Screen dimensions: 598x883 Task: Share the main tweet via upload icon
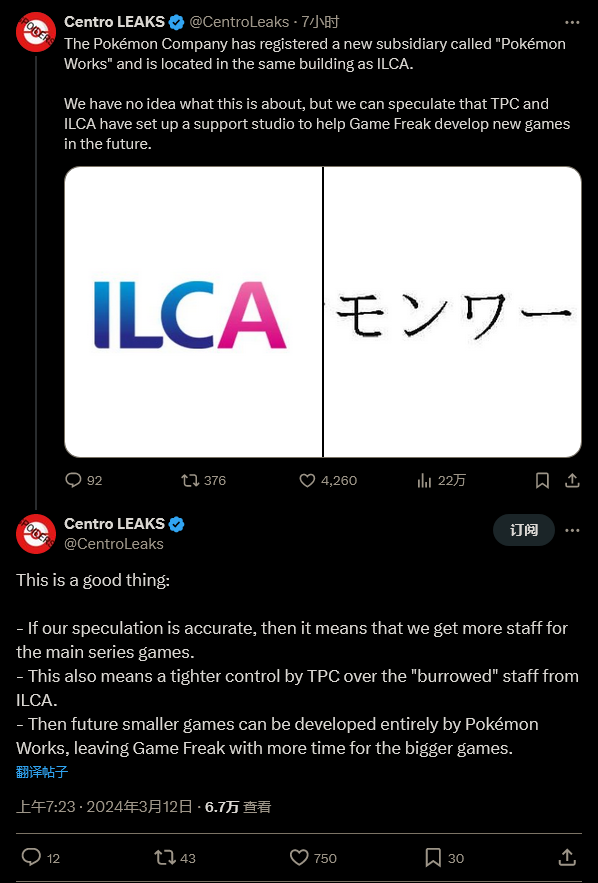(567, 858)
